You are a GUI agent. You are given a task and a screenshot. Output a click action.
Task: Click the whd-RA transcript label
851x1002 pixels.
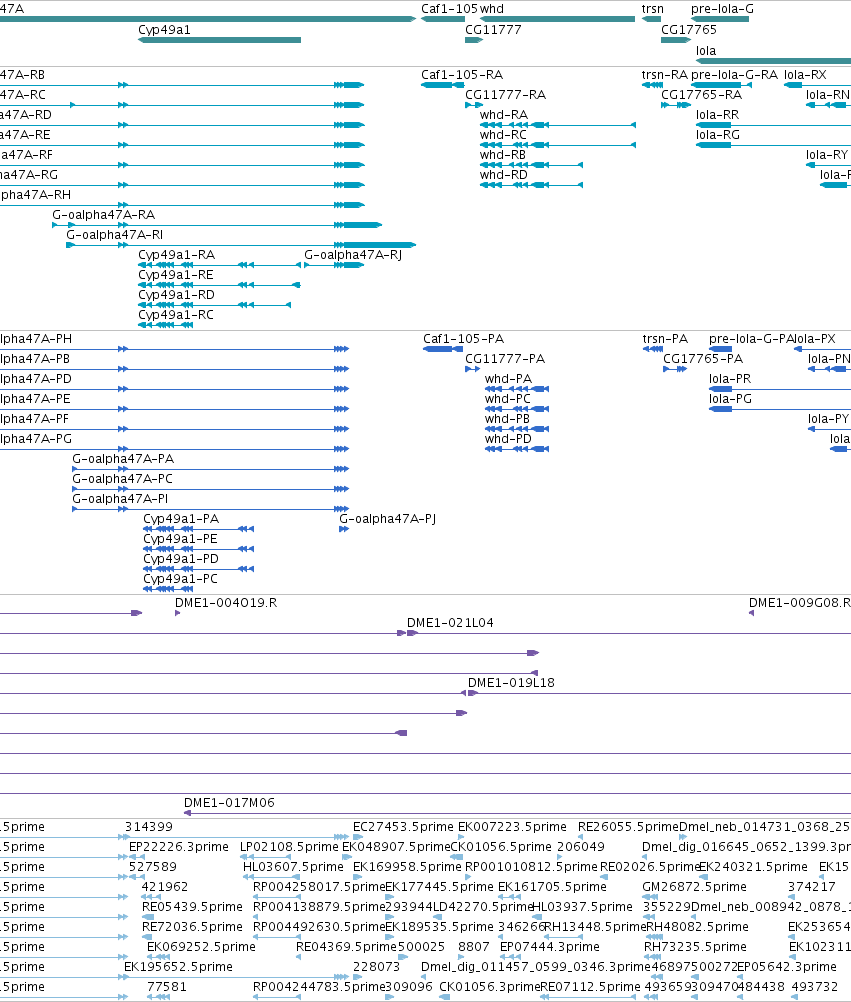(x=504, y=115)
